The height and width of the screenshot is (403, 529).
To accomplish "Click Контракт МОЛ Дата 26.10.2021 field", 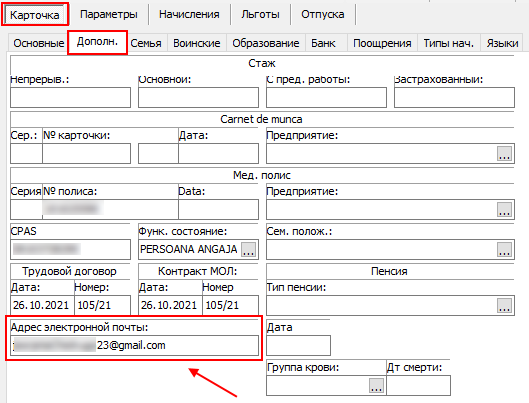I will [170, 306].
